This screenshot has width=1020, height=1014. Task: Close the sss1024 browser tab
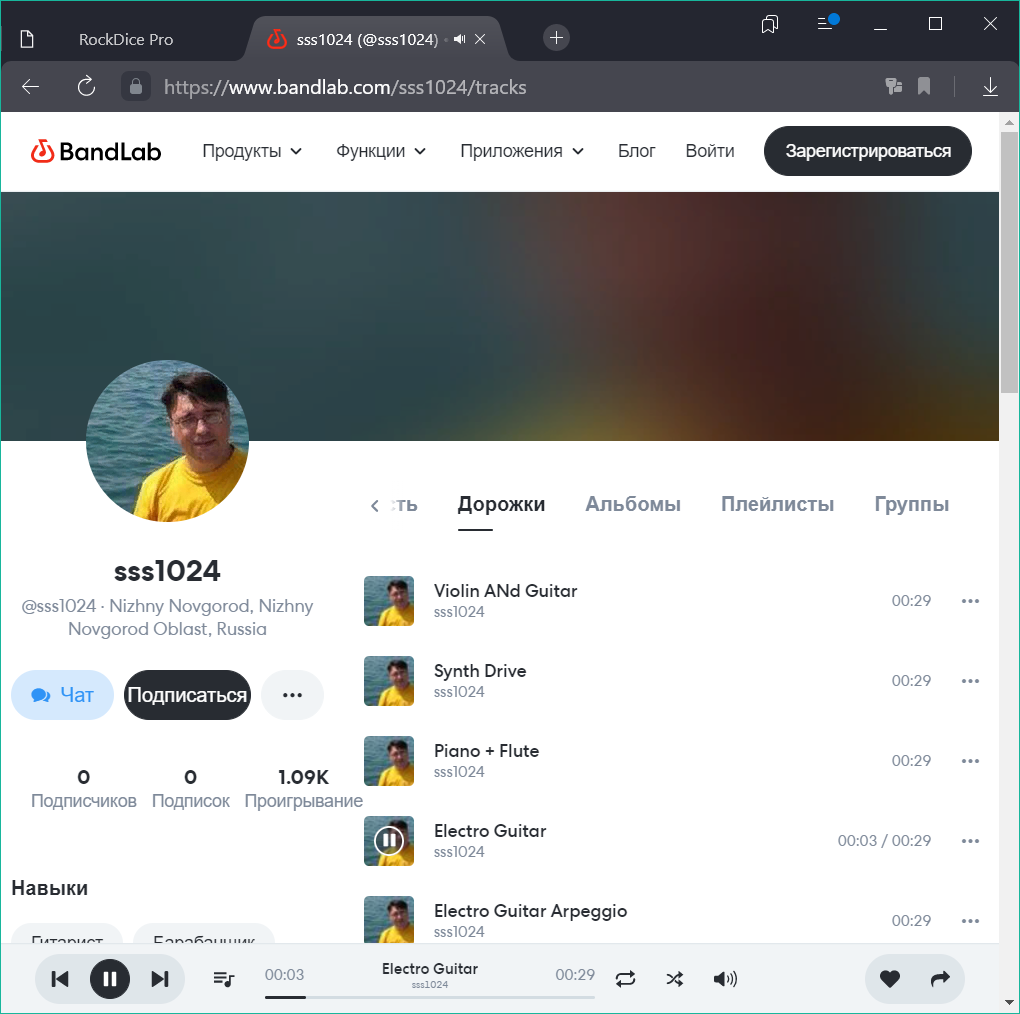pos(480,40)
